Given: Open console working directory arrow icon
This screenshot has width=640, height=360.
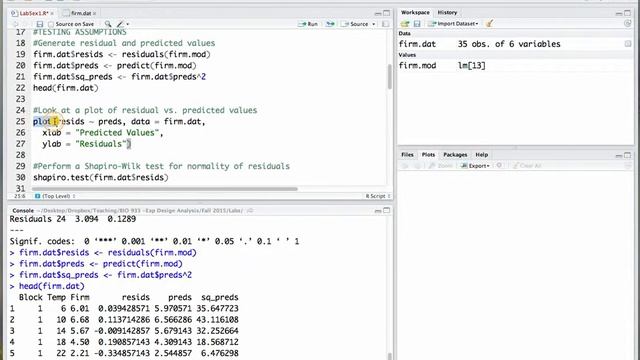Looking at the screenshot, I should pos(250,211).
